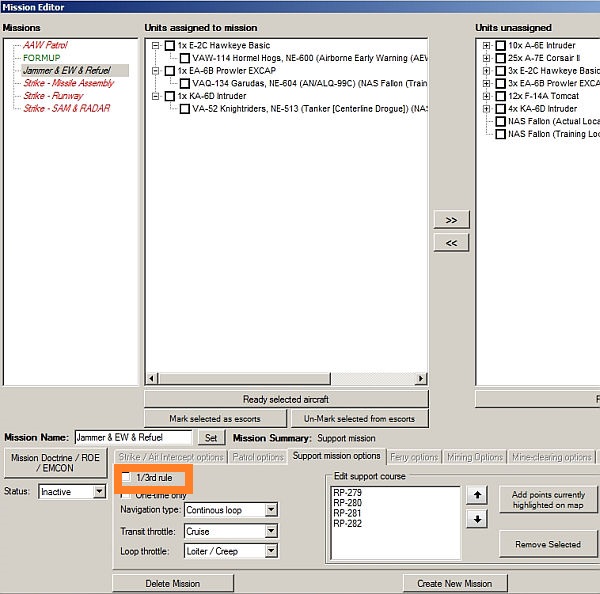Collapse the 1x E-2C Hawkeye Basic node
This screenshot has height=594, width=600.
click(x=155, y=46)
